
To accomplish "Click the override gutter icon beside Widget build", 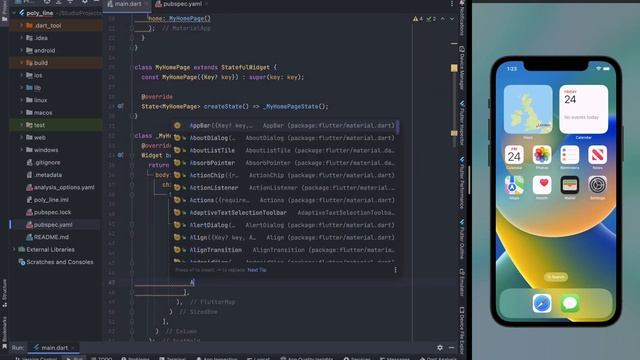I will pos(120,155).
